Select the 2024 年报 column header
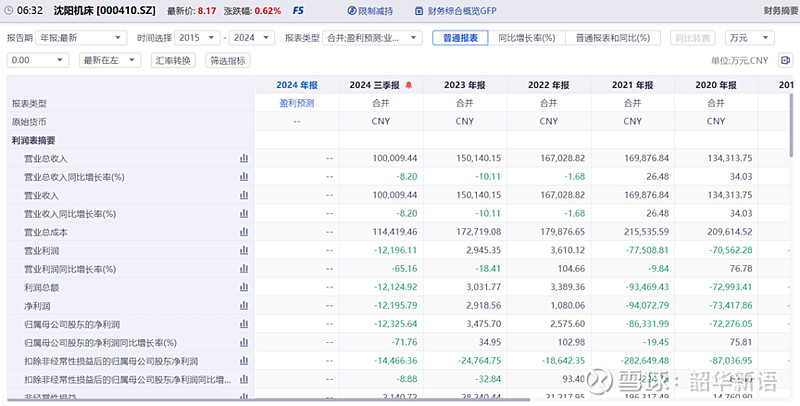 [x=297, y=85]
